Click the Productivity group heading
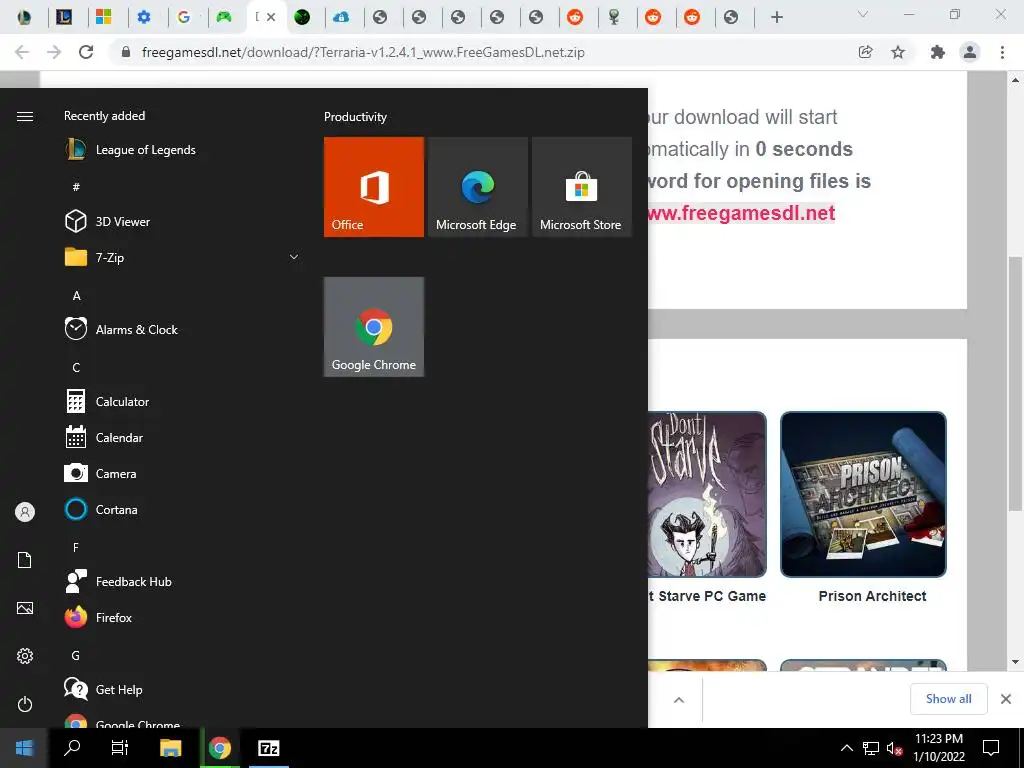The image size is (1024, 768). pyautogui.click(x=355, y=117)
